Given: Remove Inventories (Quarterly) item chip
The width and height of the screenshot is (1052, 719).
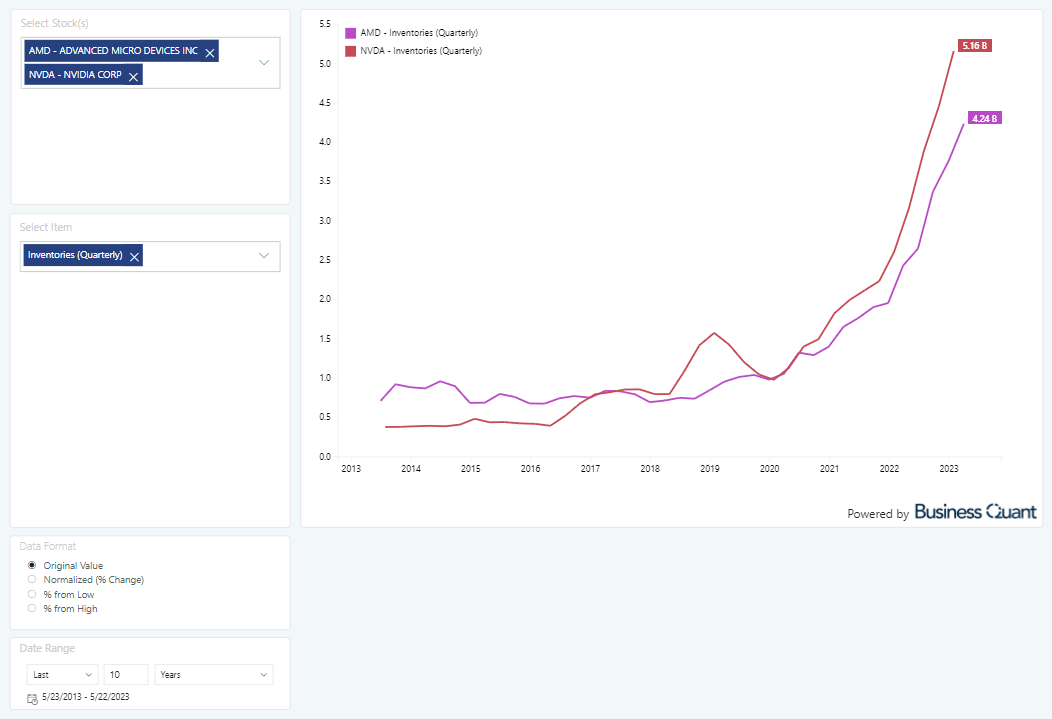Looking at the screenshot, I should (x=134, y=257).
